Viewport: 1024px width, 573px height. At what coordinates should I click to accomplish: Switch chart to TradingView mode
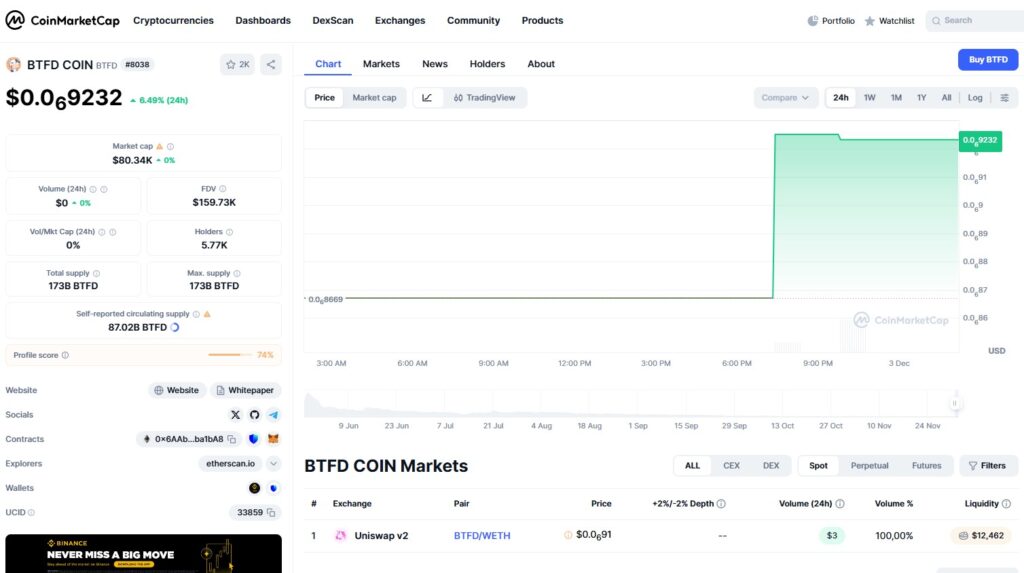click(x=484, y=98)
